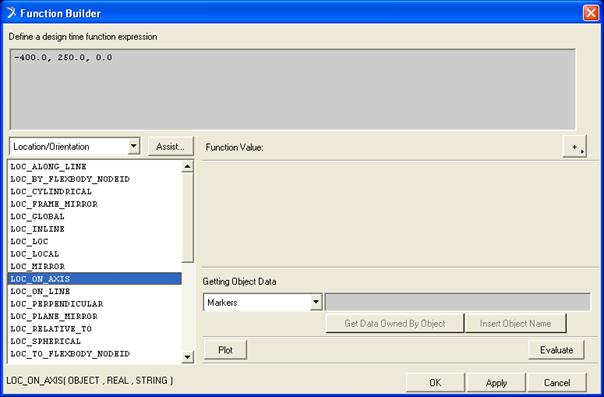Click the Plot button

pyautogui.click(x=225, y=350)
